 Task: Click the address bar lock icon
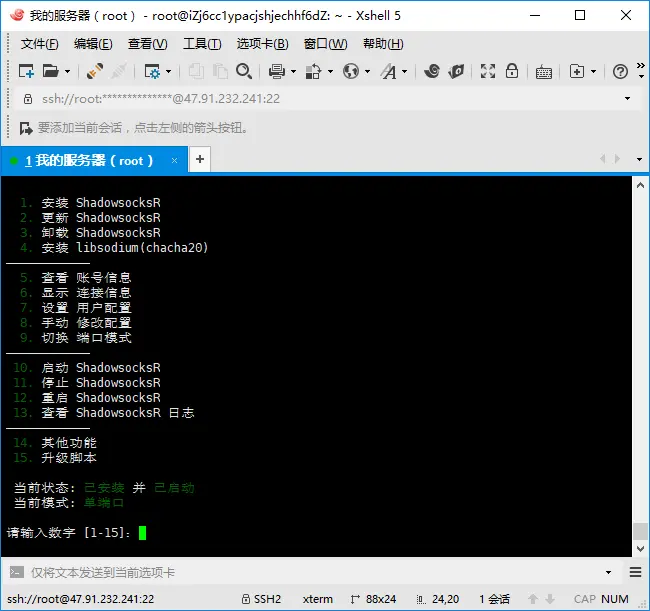(x=27, y=99)
